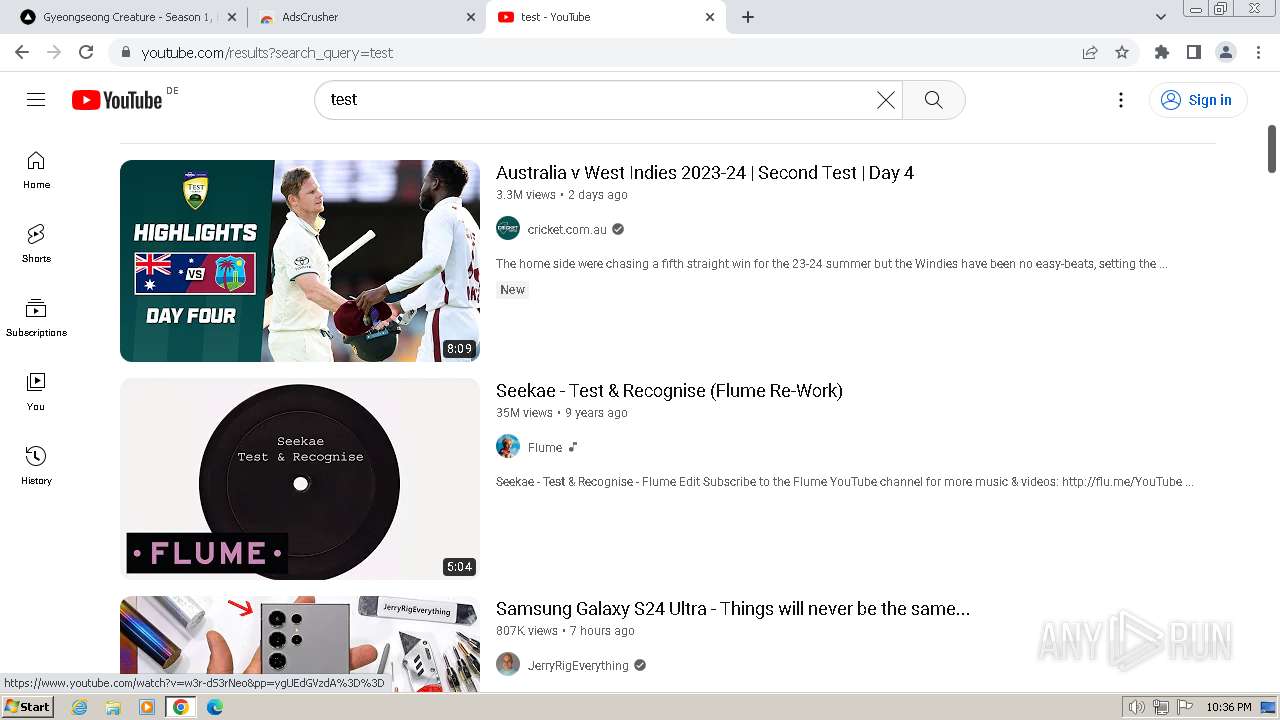Open the Windows Start menu
The height and width of the screenshot is (720, 1280).
tap(27, 707)
